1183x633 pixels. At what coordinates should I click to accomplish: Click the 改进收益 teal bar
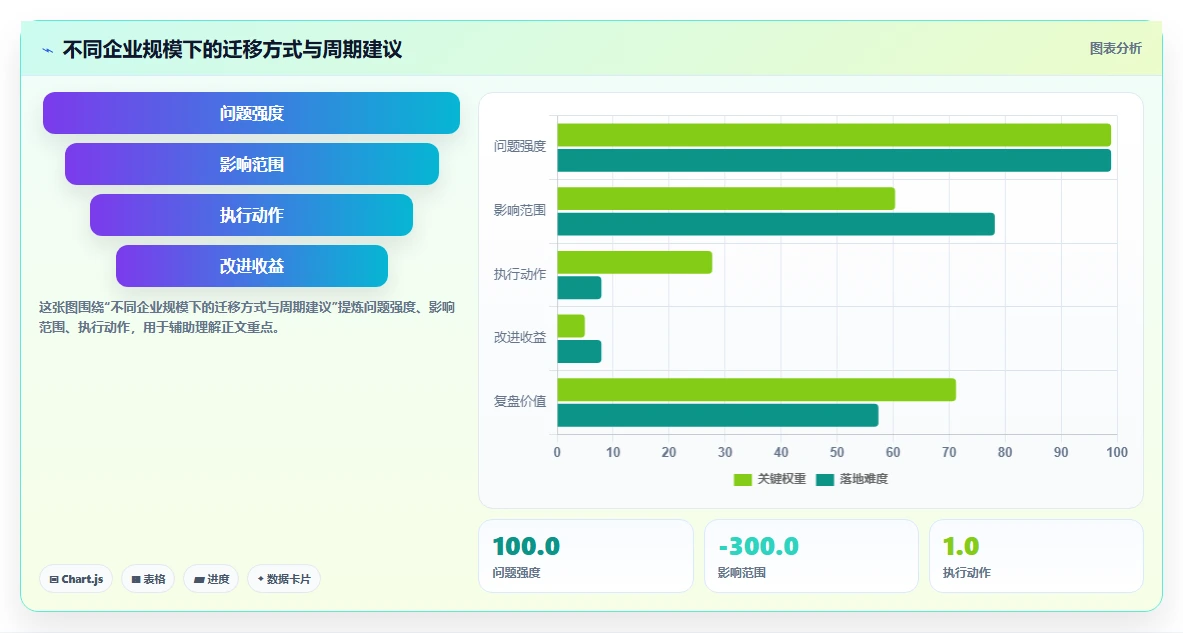click(x=579, y=352)
